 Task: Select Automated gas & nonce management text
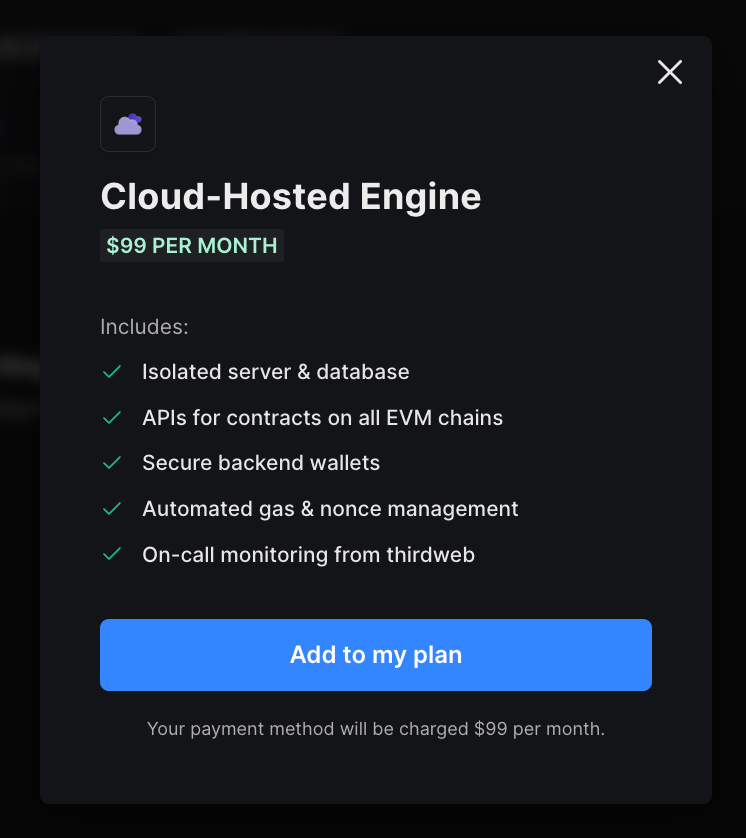(330, 509)
